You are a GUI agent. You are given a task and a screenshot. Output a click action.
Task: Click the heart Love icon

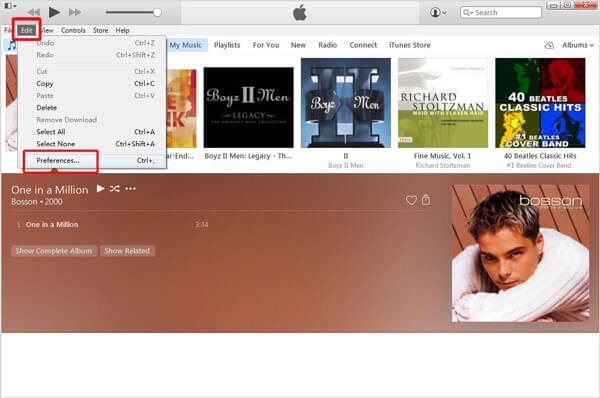pyautogui.click(x=411, y=200)
